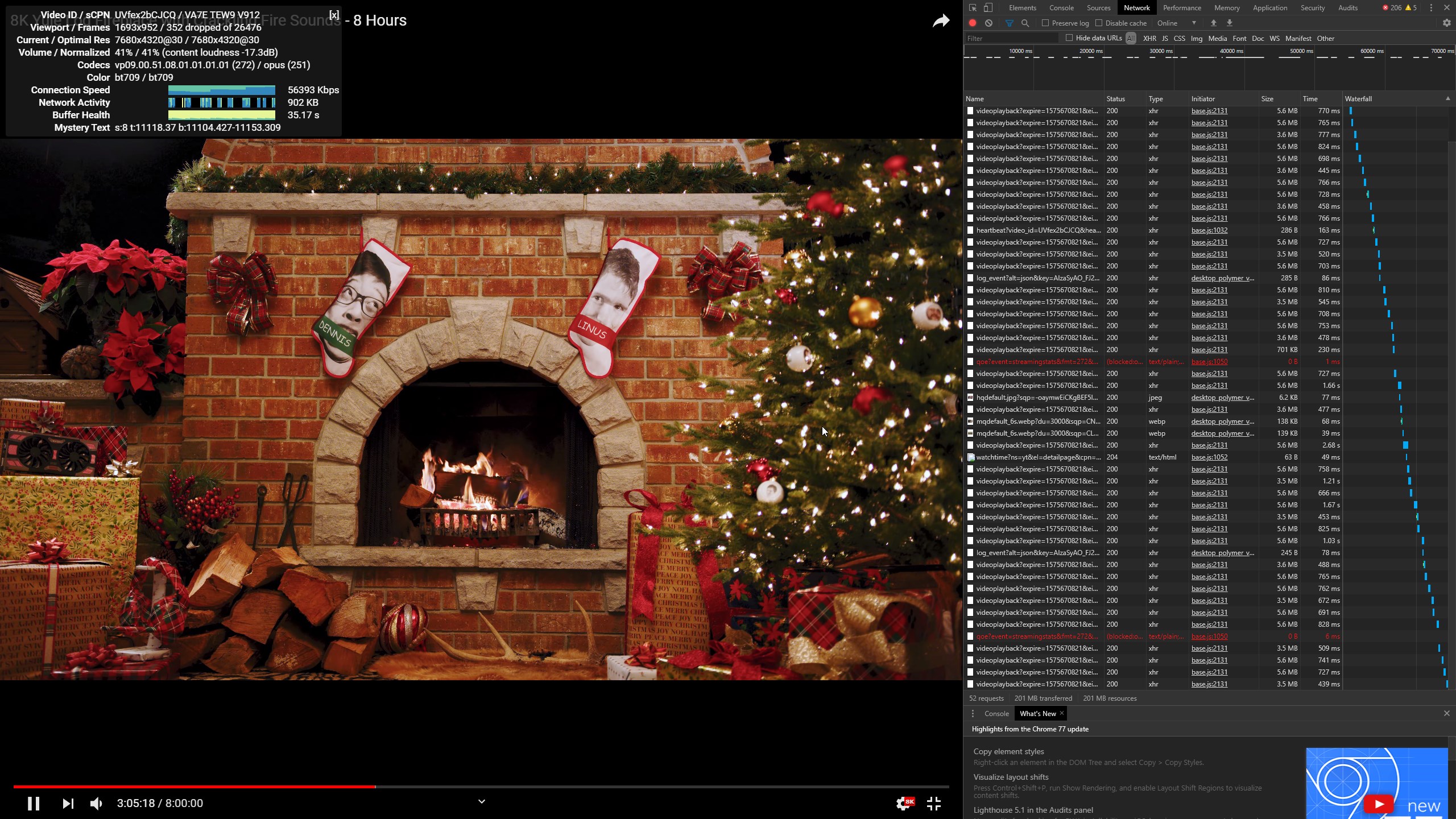The height and width of the screenshot is (819, 1456).
Task: Switch to the Performance tab
Action: (1182, 8)
